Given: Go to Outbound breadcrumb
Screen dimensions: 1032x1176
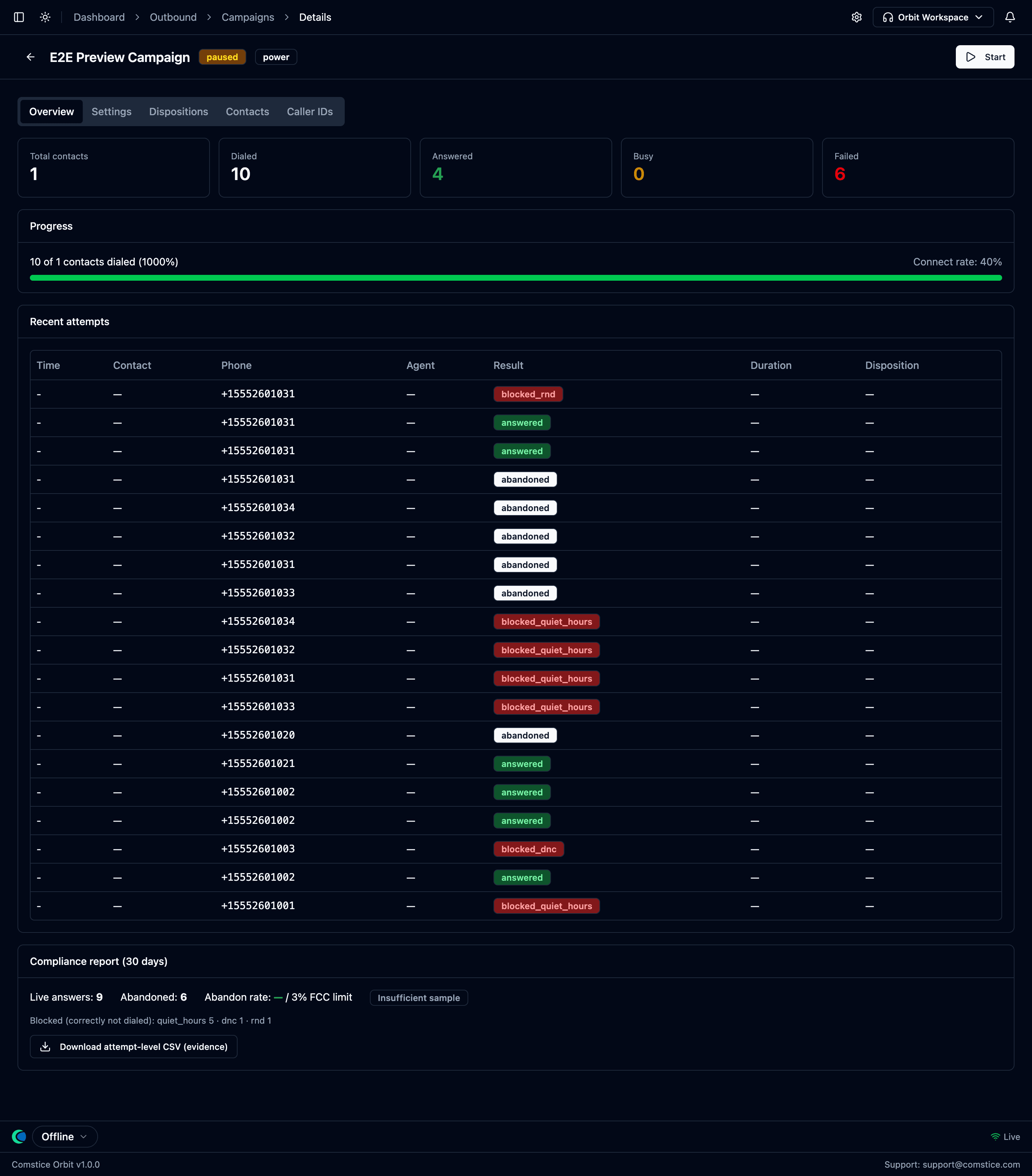Looking at the screenshot, I should (173, 17).
